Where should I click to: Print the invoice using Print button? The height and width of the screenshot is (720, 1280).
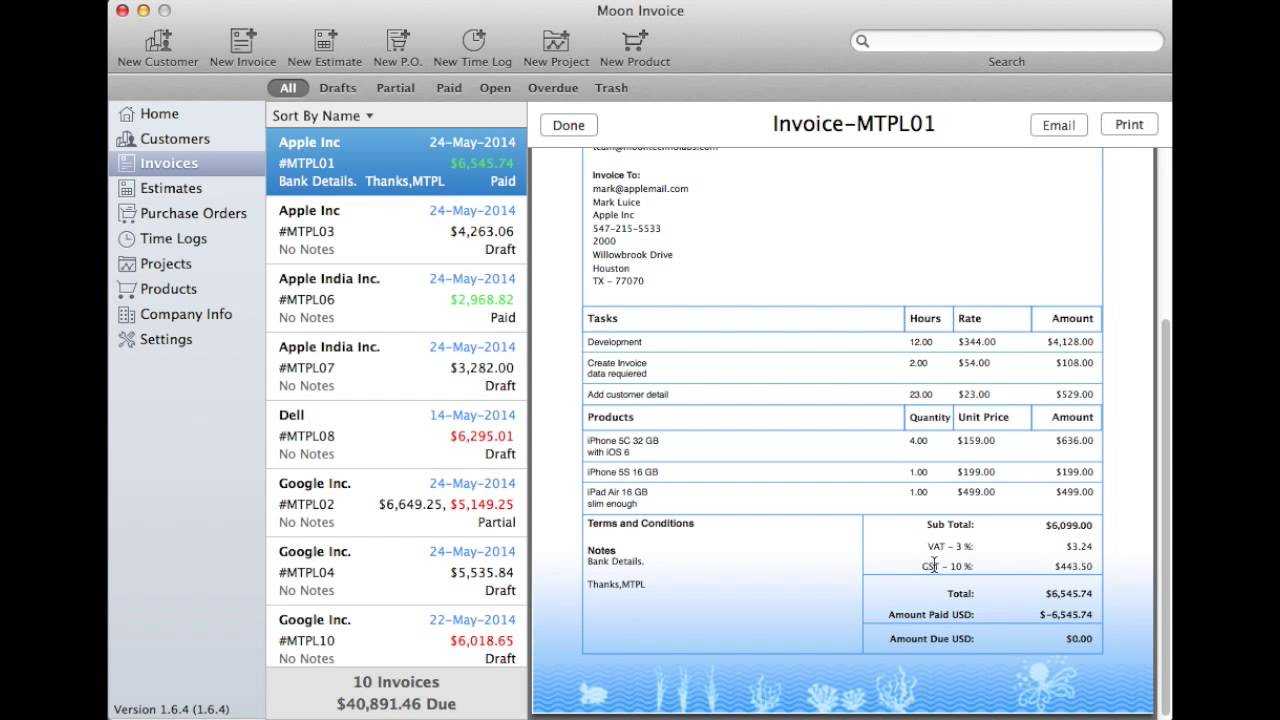tap(1129, 124)
